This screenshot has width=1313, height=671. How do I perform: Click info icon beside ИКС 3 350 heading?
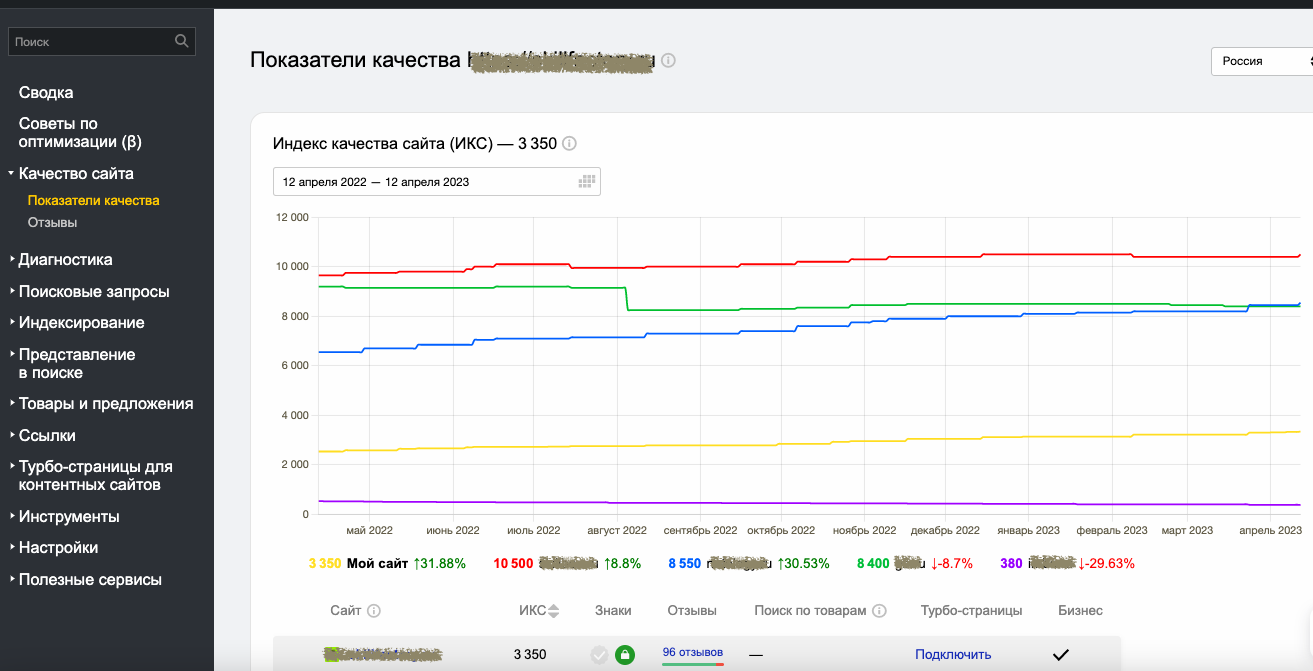569,143
